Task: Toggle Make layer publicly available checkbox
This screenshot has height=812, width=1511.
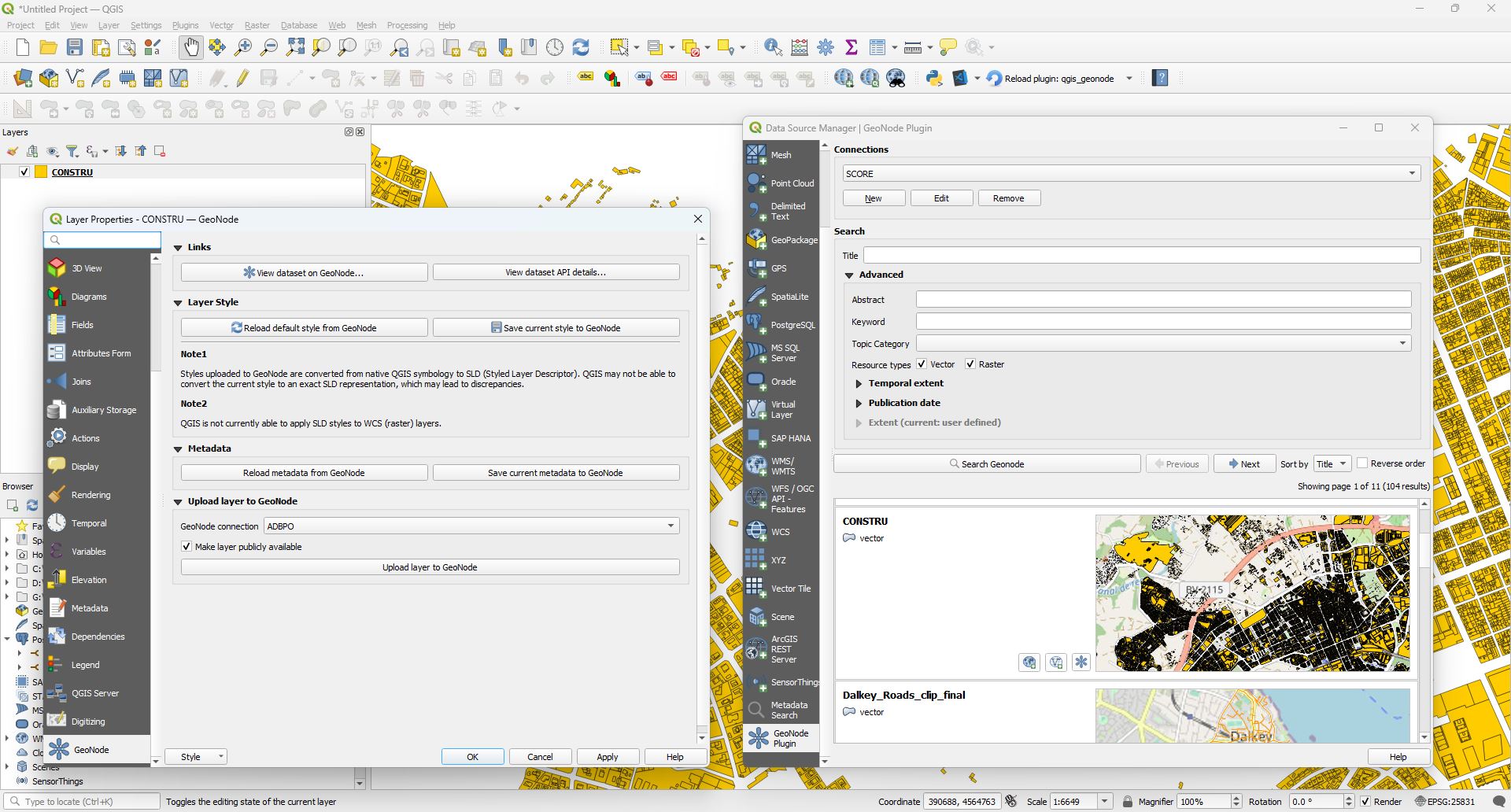Action: point(187,547)
